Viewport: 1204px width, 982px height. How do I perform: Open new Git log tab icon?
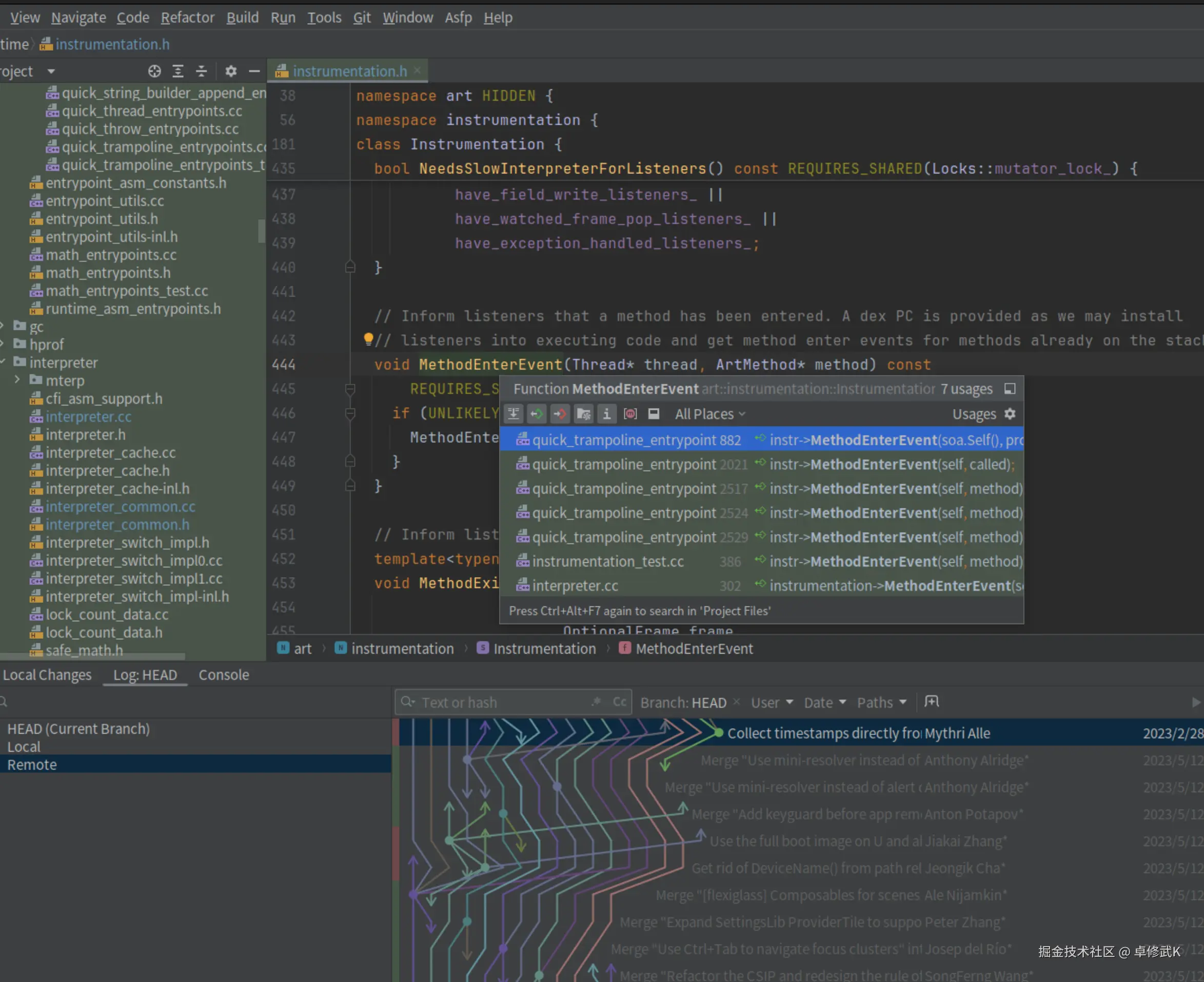point(932,702)
